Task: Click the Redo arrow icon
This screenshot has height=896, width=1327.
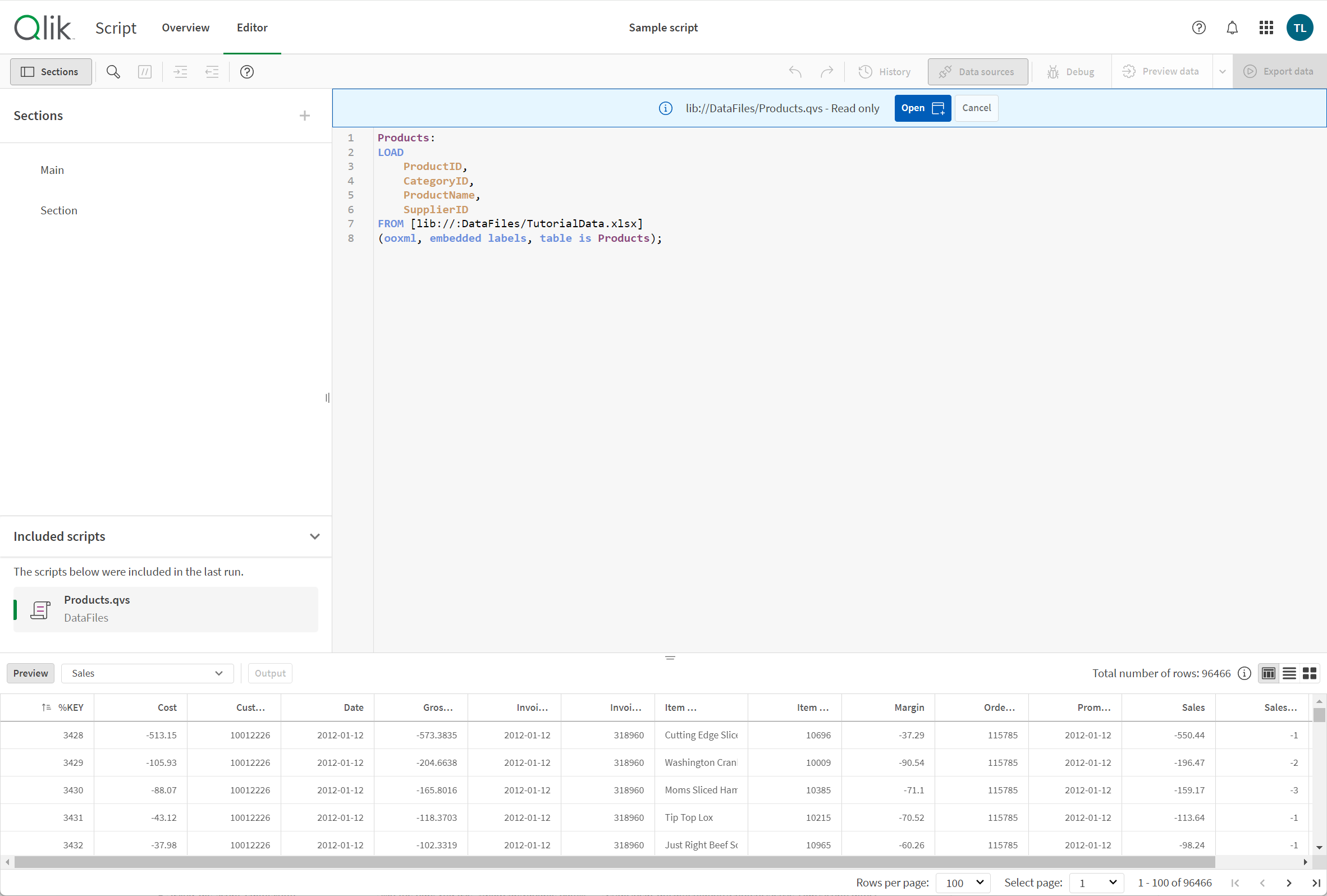Action: click(x=826, y=71)
